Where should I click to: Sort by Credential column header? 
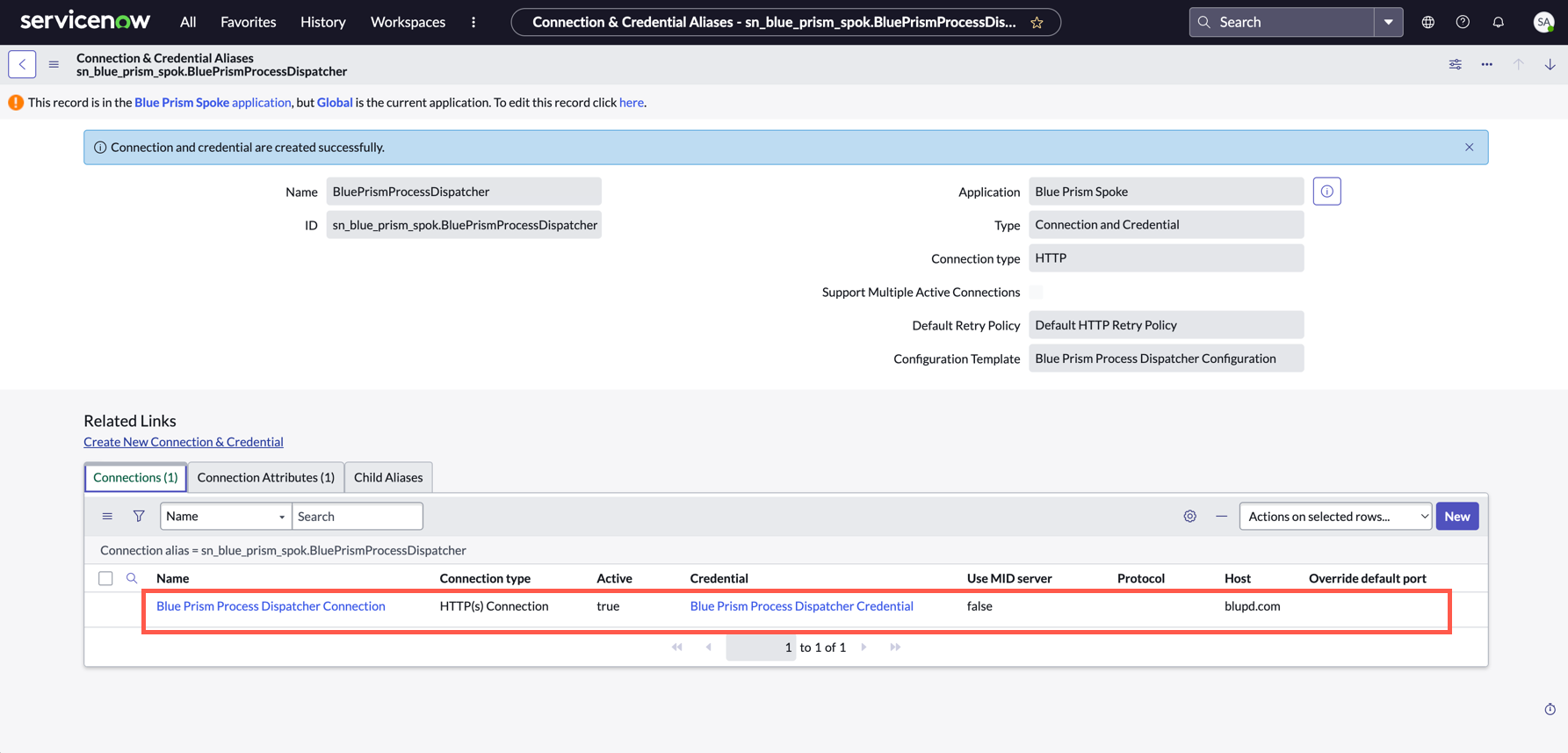point(719,578)
